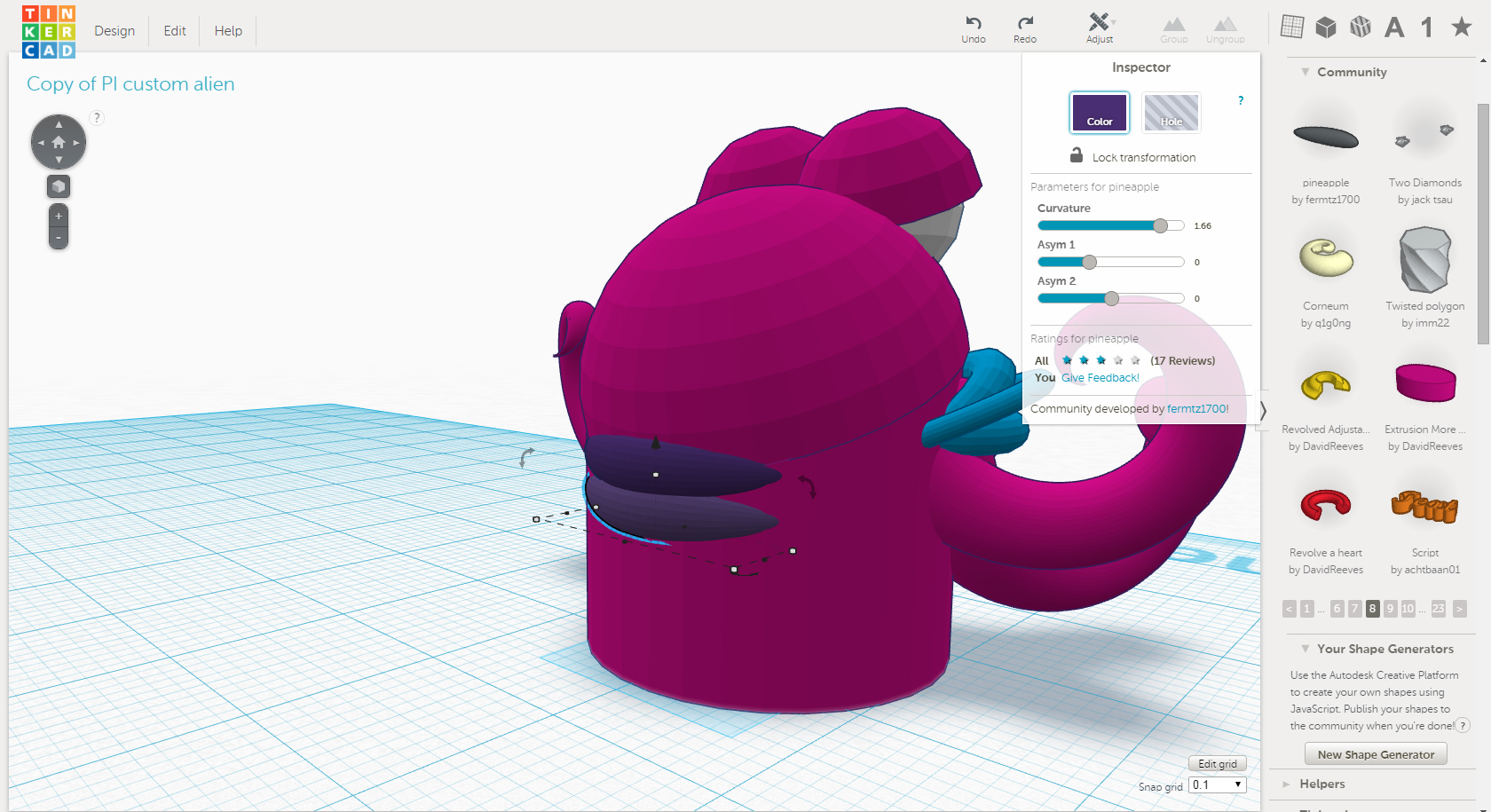Select the Color swatch in Inspector
1491x812 pixels.
coord(1100,113)
